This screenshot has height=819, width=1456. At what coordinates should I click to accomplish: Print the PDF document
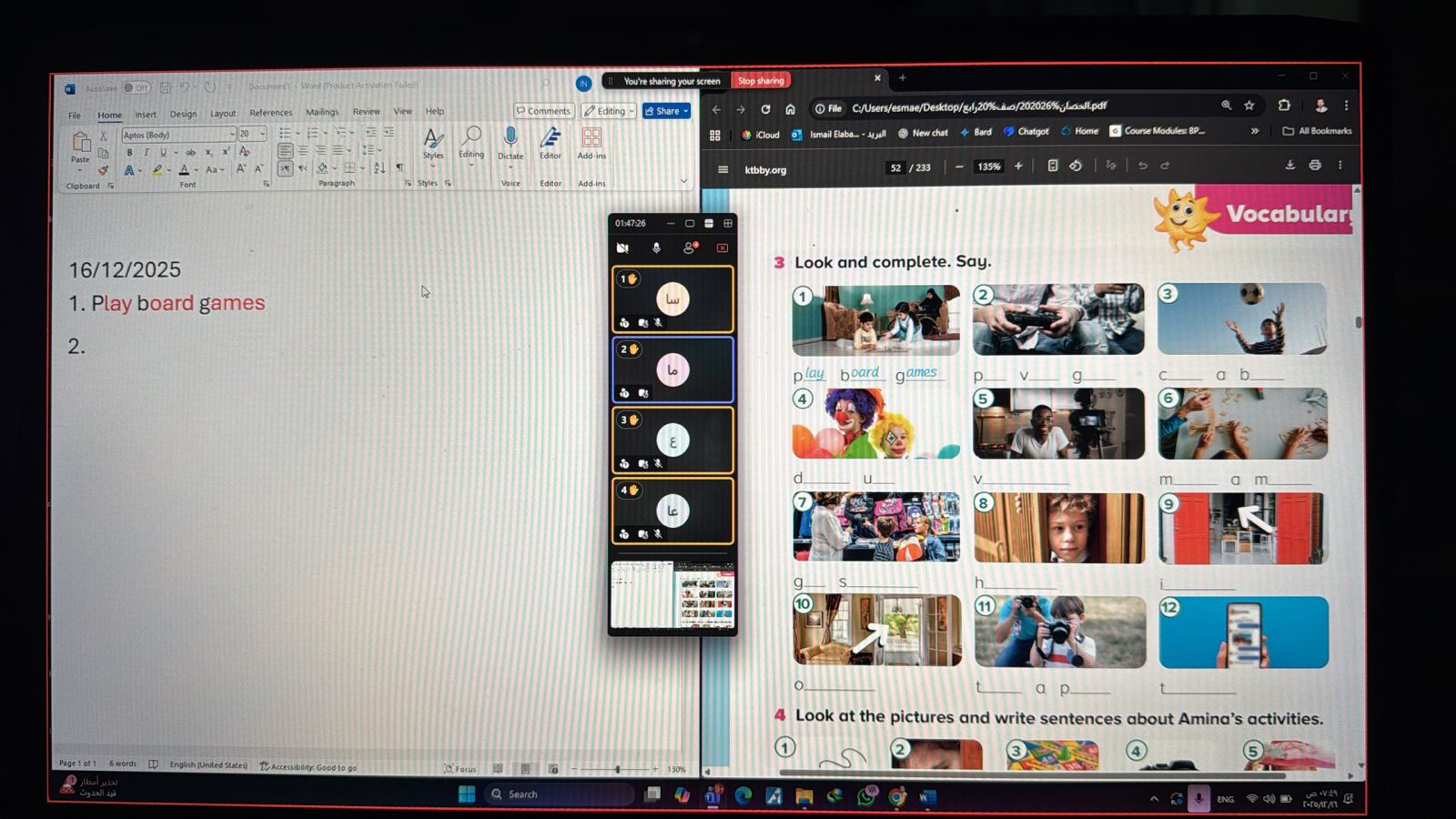pos(1315,166)
